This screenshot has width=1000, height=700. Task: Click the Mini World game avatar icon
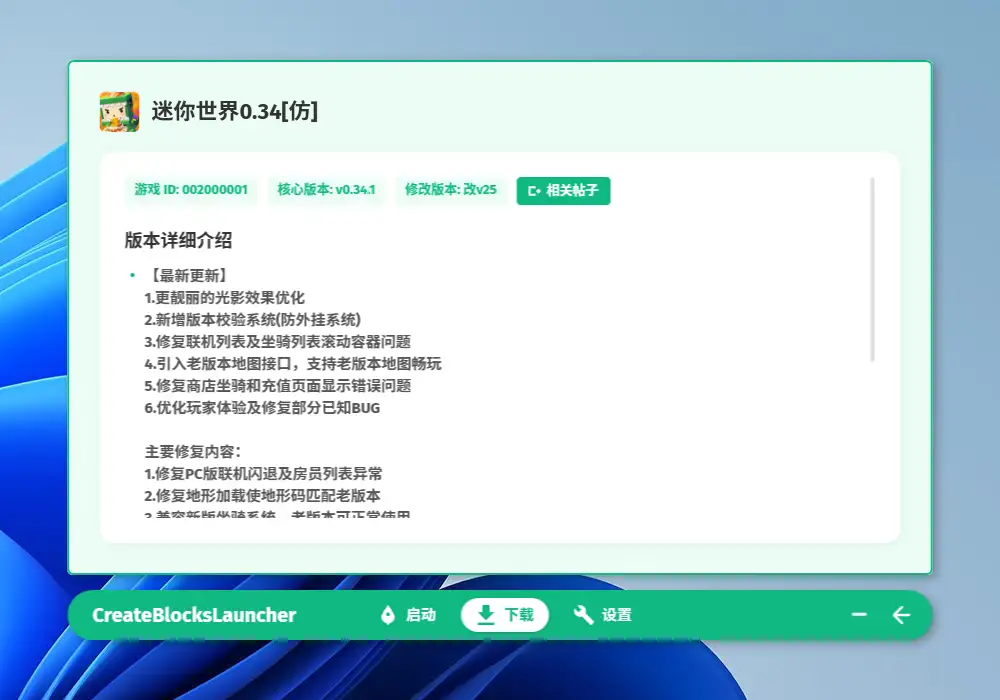[x=119, y=111]
